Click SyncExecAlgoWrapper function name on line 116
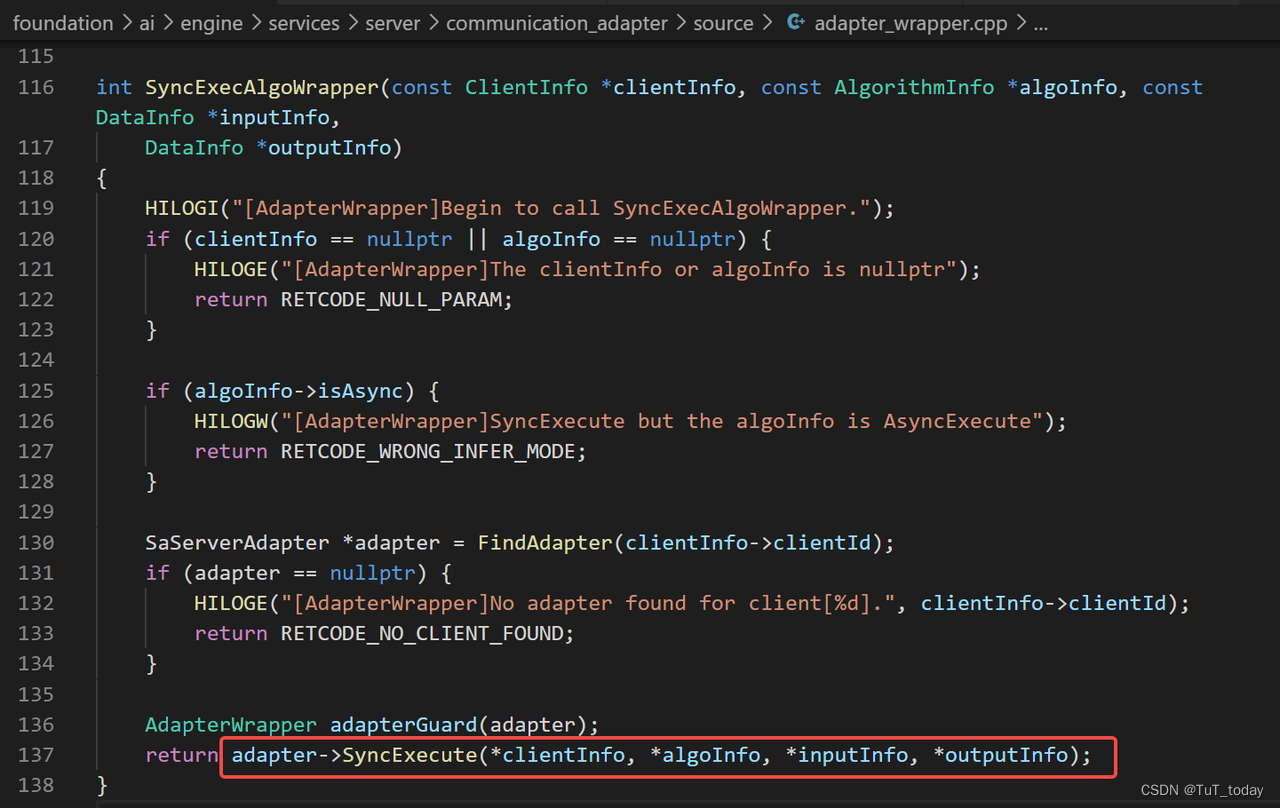This screenshot has height=808, width=1280. pyautogui.click(x=262, y=87)
